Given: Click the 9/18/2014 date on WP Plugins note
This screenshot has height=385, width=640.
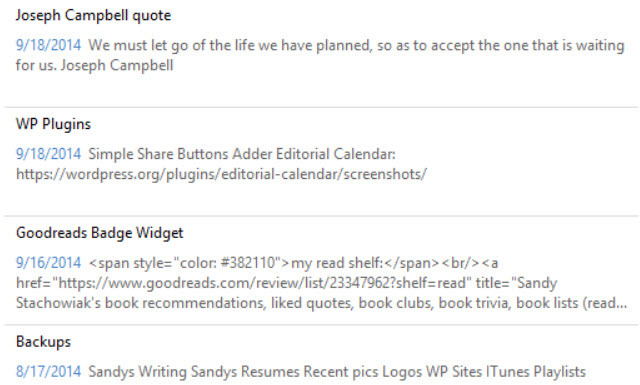Looking at the screenshot, I should click(49, 154).
